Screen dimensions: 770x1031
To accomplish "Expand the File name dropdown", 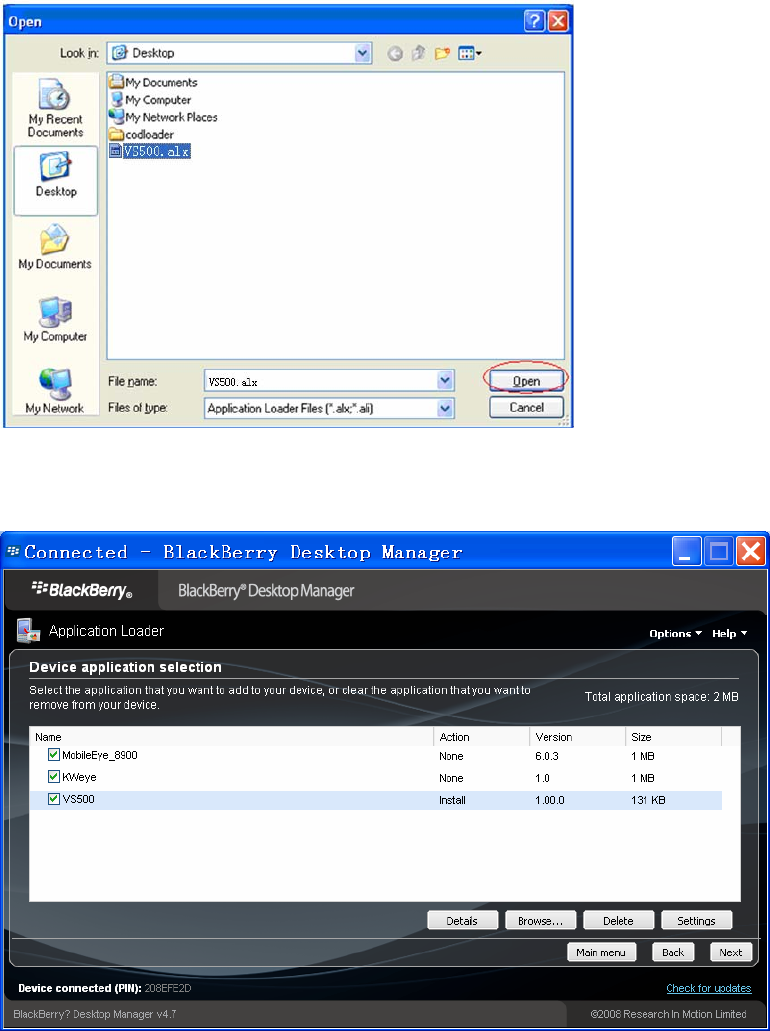I will 445,381.
